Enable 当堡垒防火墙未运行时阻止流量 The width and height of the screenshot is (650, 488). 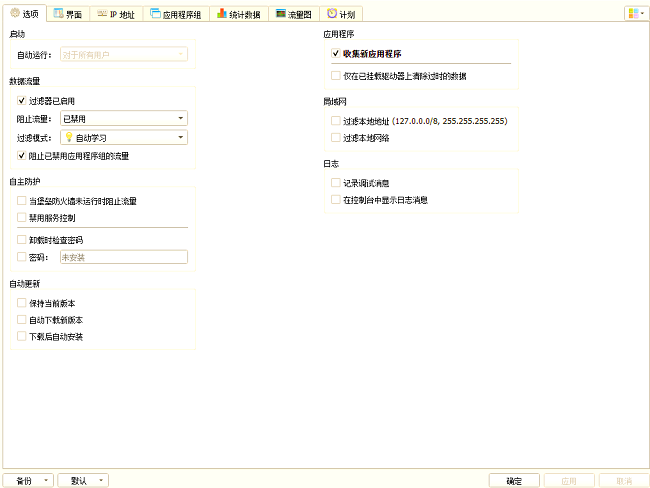tap(22, 201)
